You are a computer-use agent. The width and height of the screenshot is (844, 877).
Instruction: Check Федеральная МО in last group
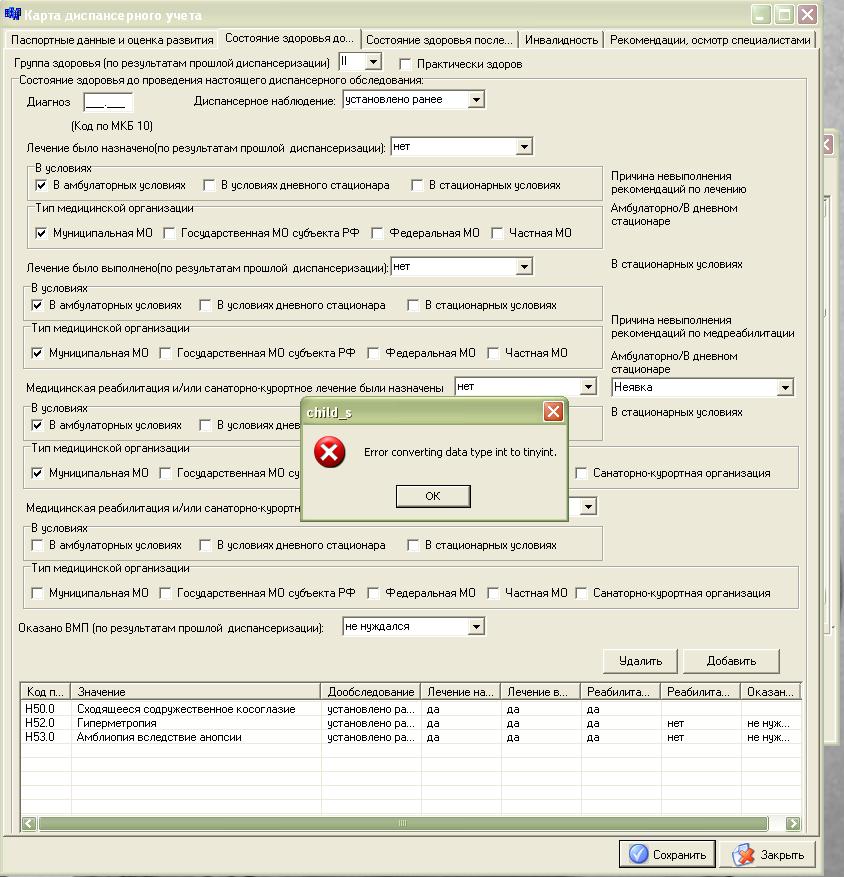[374, 593]
